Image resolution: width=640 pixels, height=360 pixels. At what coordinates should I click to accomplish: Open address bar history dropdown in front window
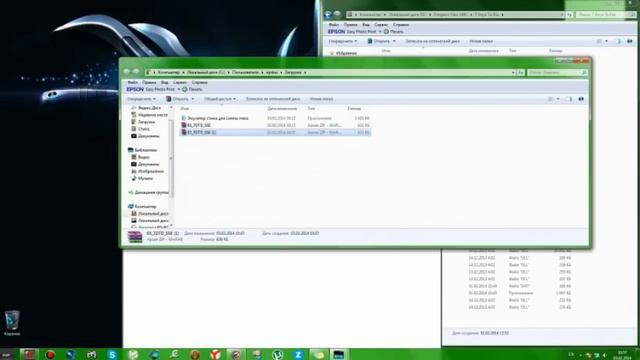513,72
